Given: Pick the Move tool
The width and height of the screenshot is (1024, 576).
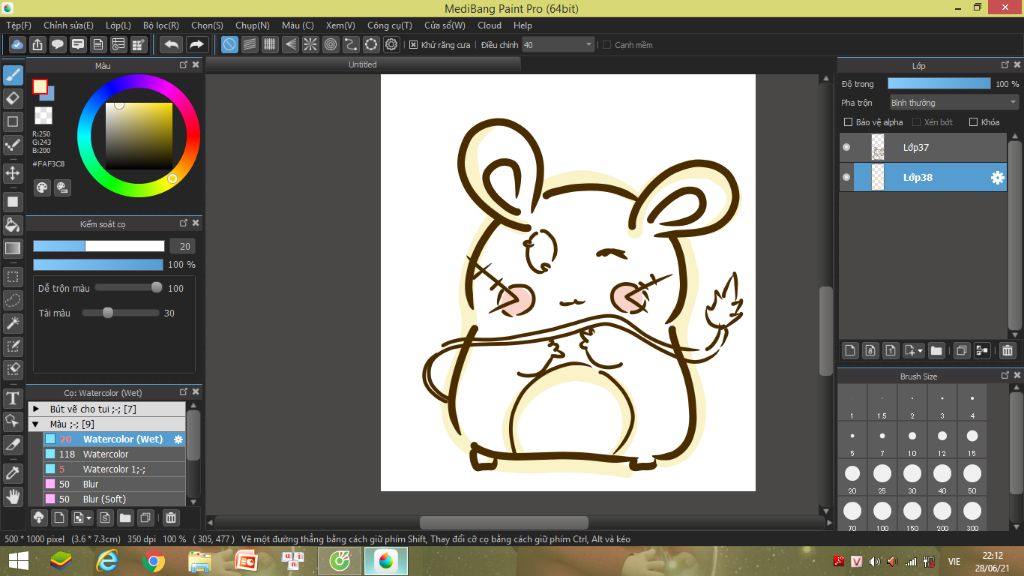Looking at the screenshot, I should [13, 173].
